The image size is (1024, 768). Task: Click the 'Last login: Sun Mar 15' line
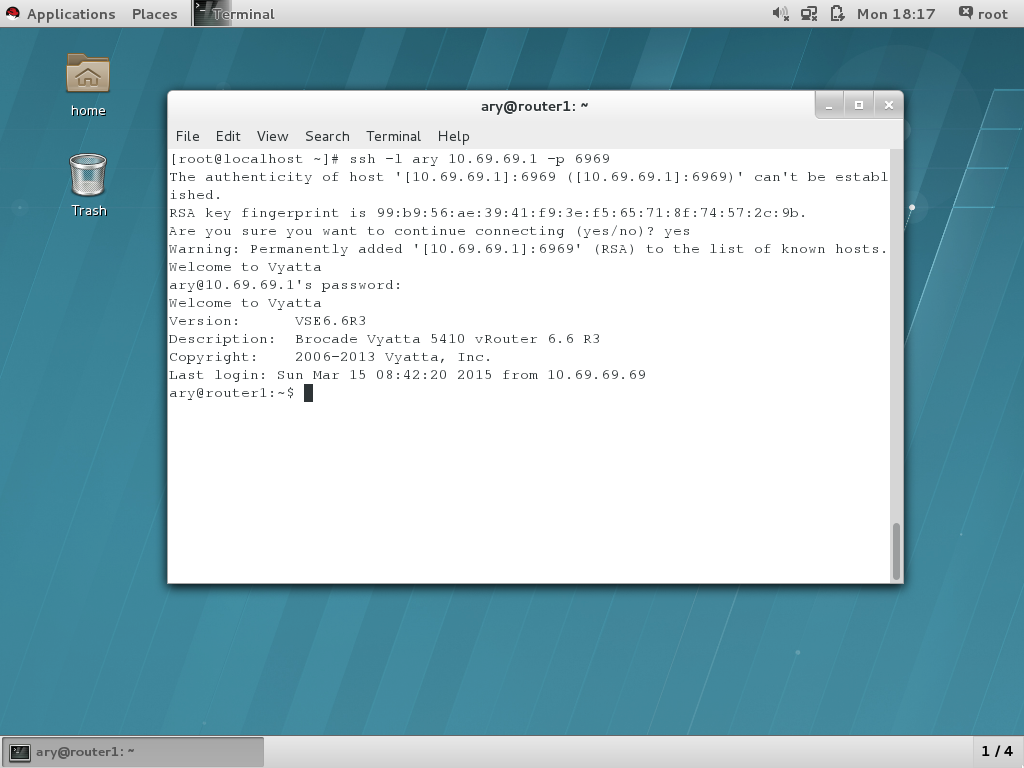tap(407, 375)
